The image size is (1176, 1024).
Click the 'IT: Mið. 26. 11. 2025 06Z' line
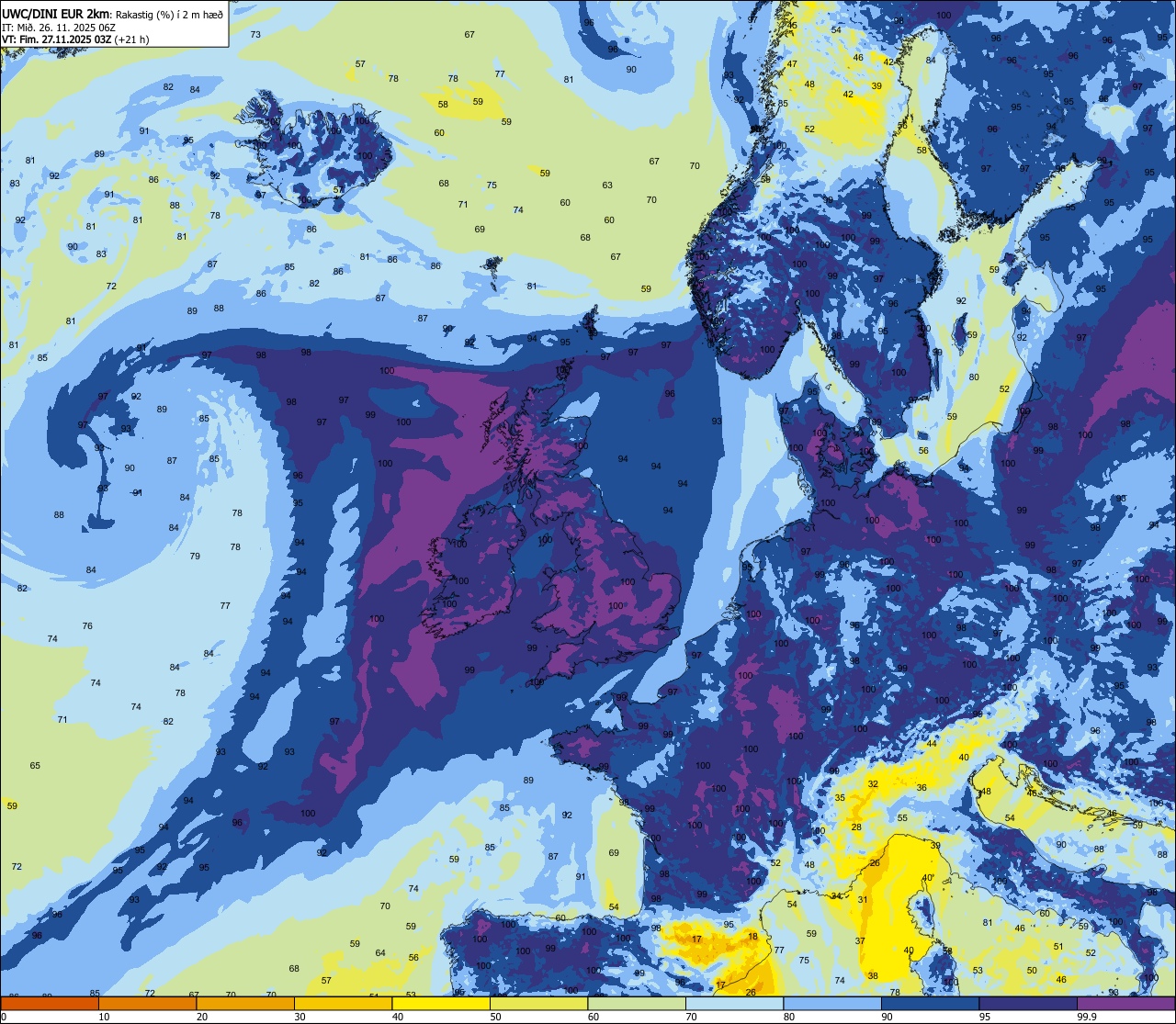(59, 27)
